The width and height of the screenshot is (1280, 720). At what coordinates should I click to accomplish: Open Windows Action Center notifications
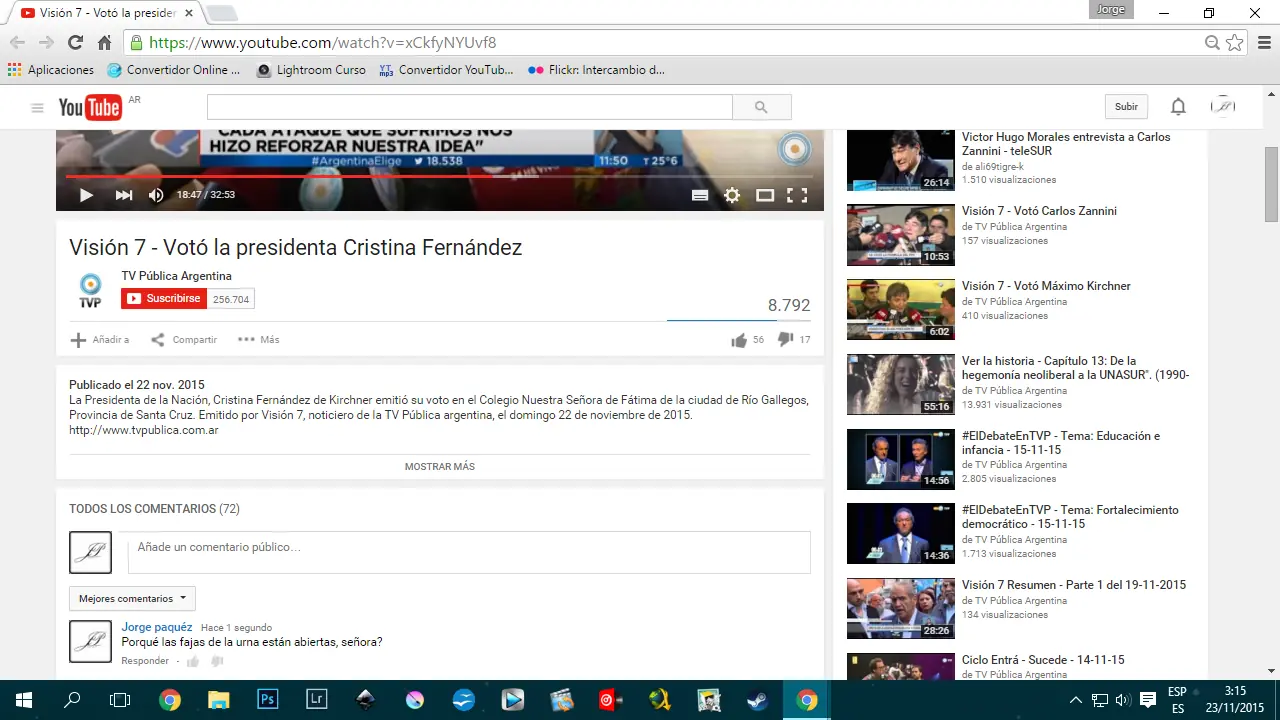tap(1148, 700)
